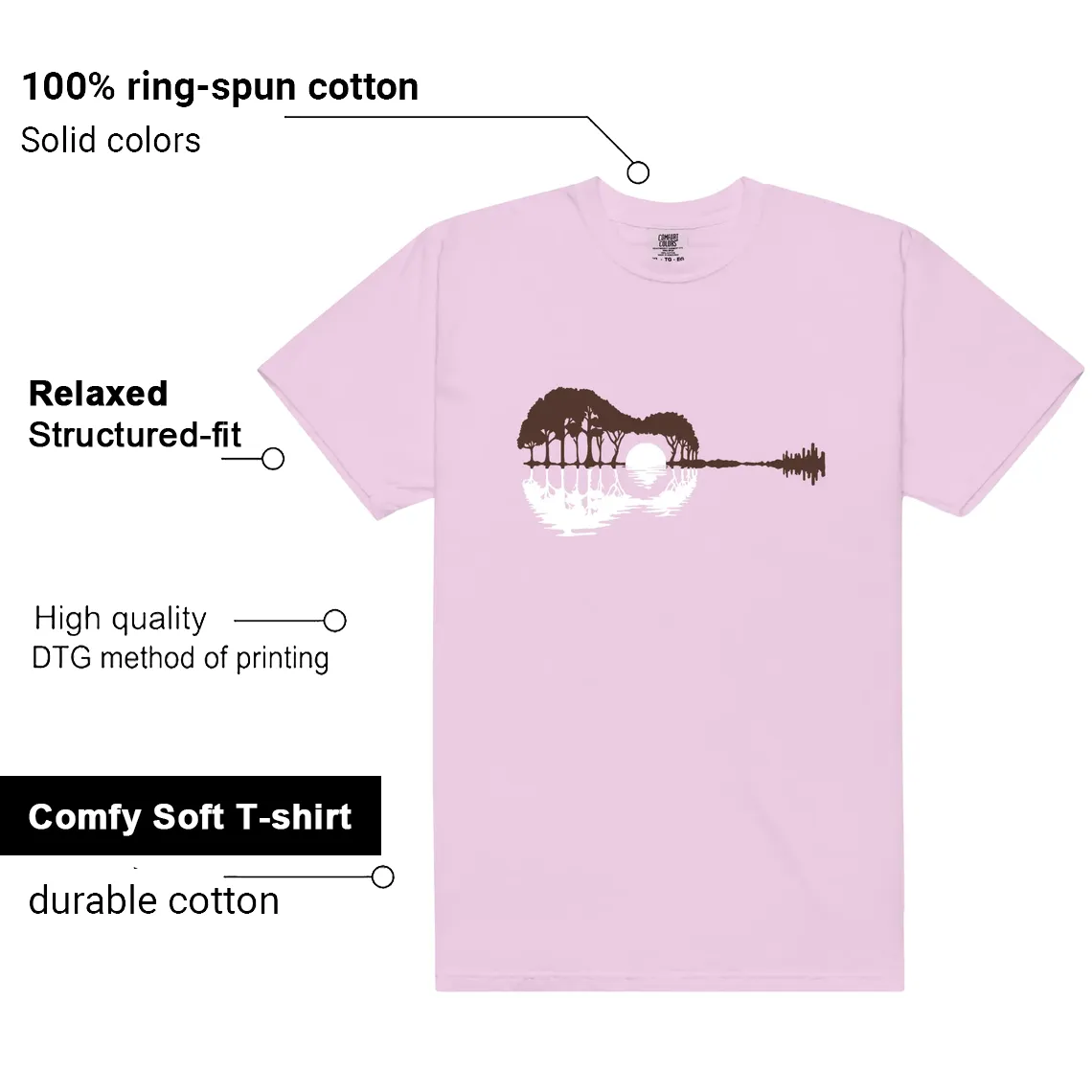
Task: Click DTG method of printing text
Action: pyautogui.click(x=180, y=658)
